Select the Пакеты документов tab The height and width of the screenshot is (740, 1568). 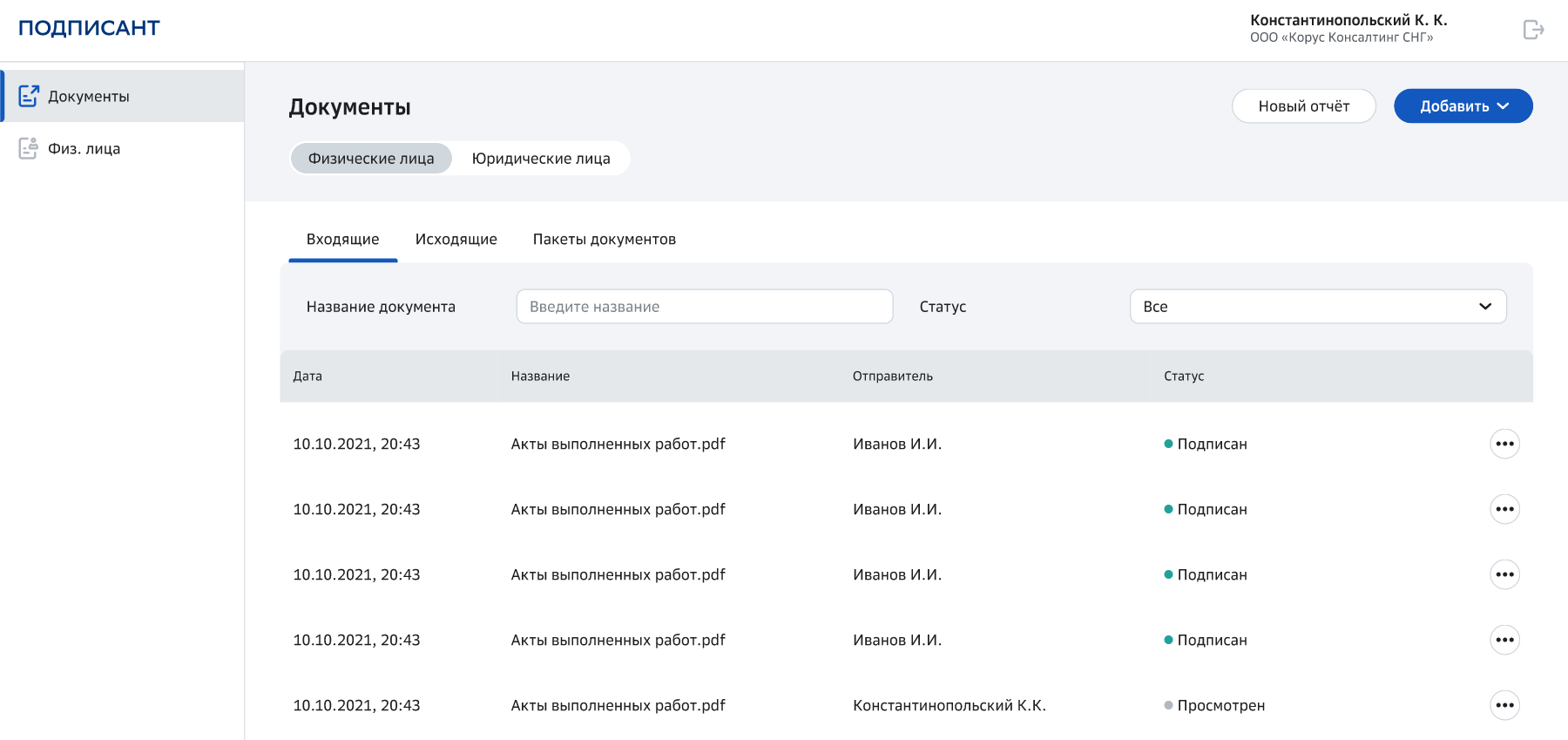coord(604,240)
